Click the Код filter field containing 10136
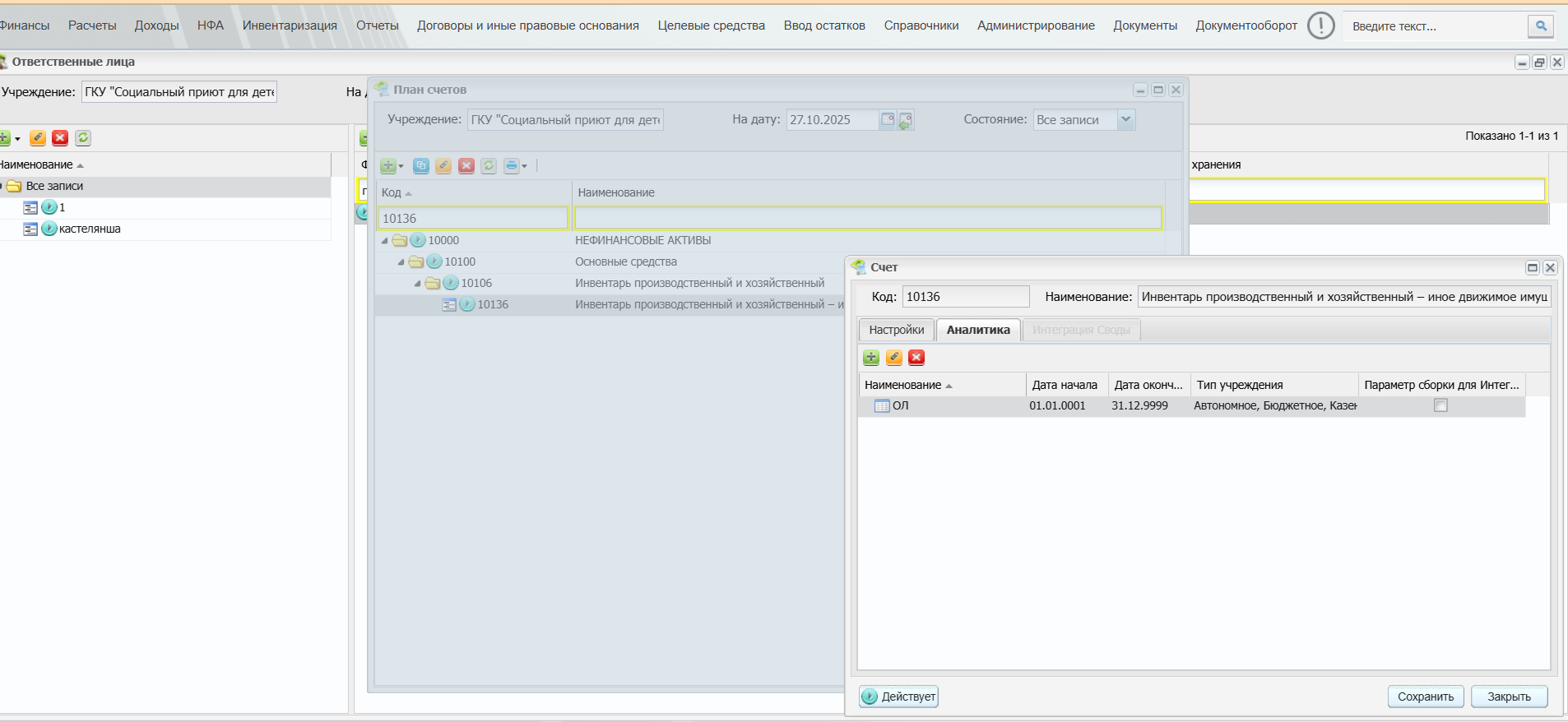This screenshot has width=1568, height=722. [473, 219]
